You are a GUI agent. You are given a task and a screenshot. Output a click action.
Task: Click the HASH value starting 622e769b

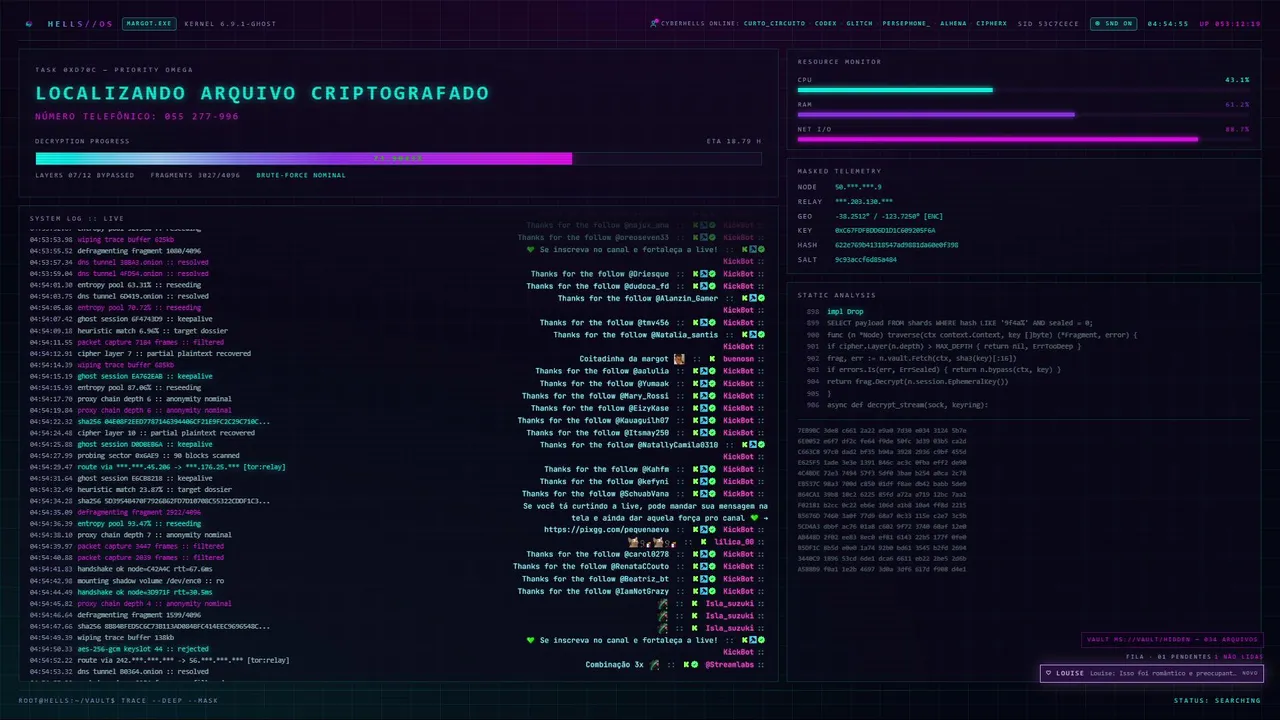(x=896, y=245)
